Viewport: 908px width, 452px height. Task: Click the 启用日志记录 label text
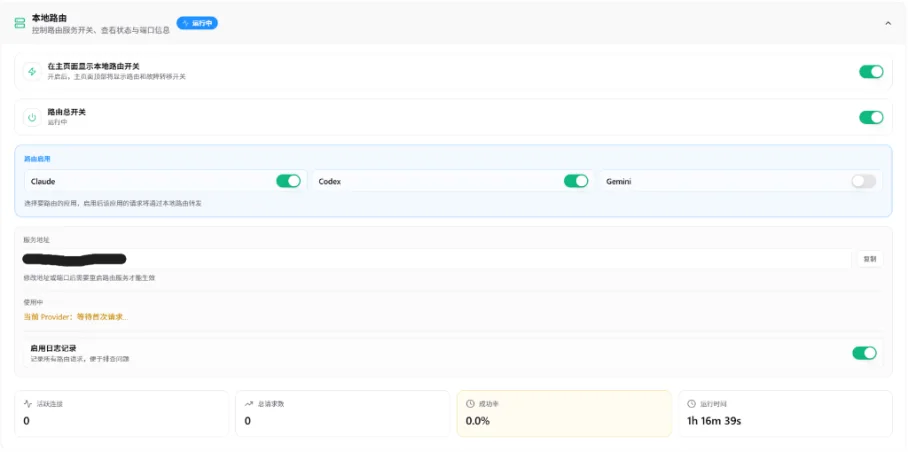coord(53,348)
